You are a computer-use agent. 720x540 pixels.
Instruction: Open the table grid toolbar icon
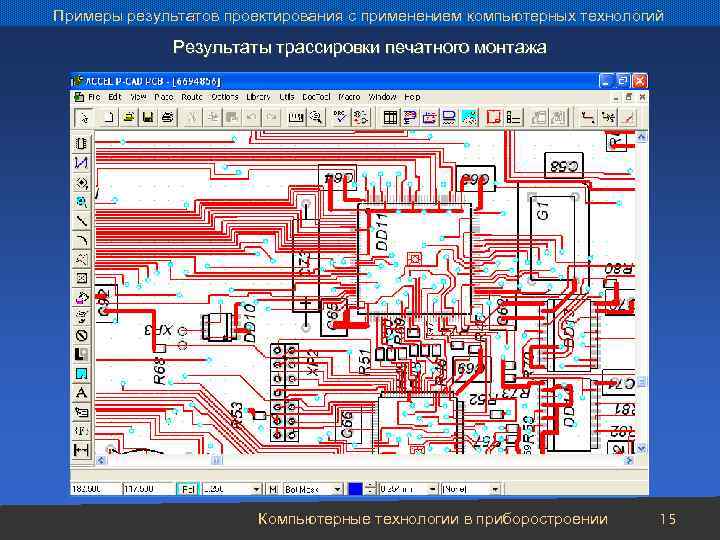pos(390,118)
